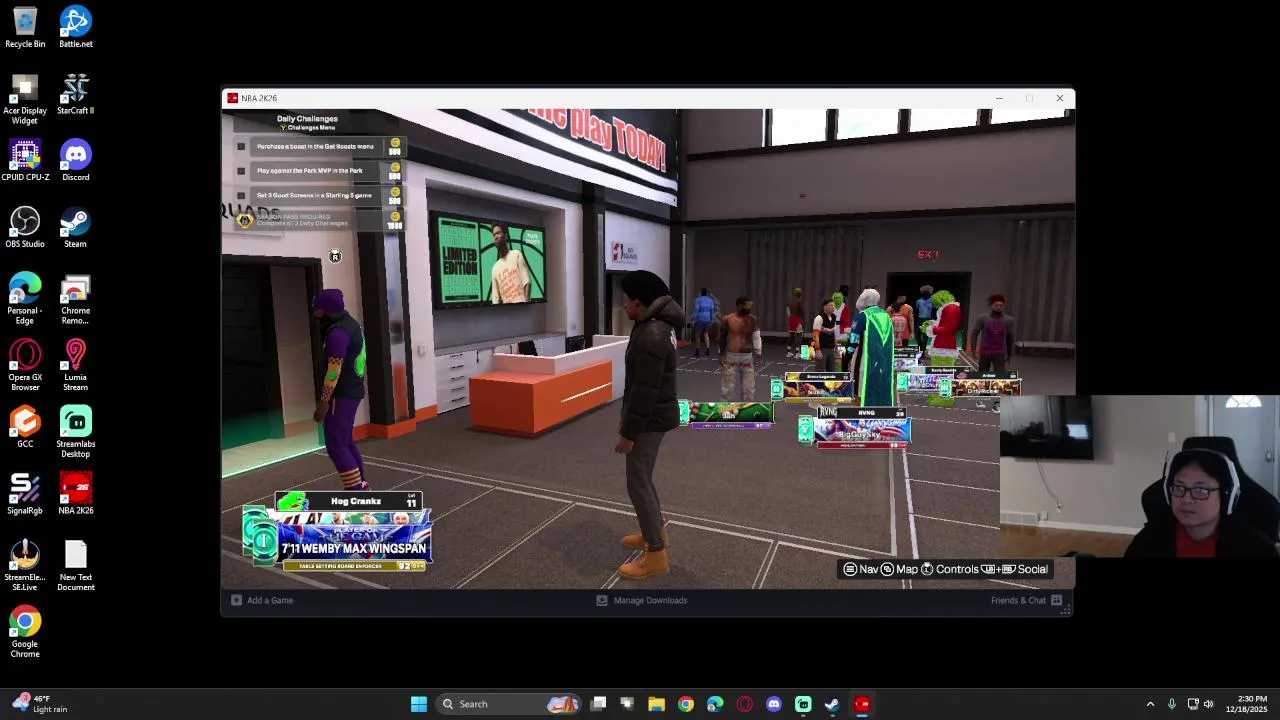The width and height of the screenshot is (1280, 720).
Task: Open the Opera GX Browser shortcut
Action: pos(25,366)
